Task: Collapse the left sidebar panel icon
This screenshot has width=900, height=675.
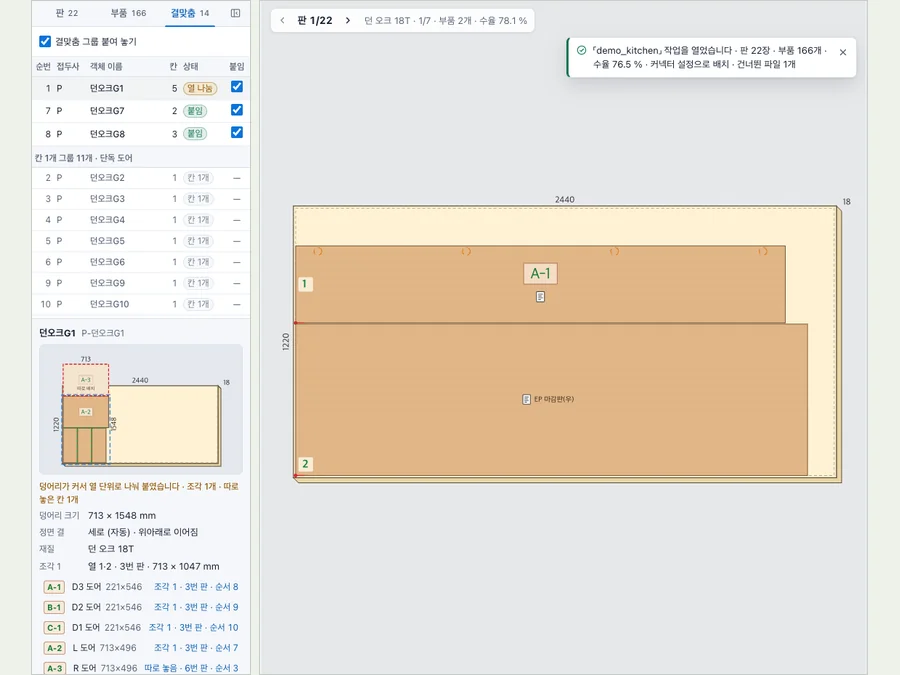Action: click(235, 13)
